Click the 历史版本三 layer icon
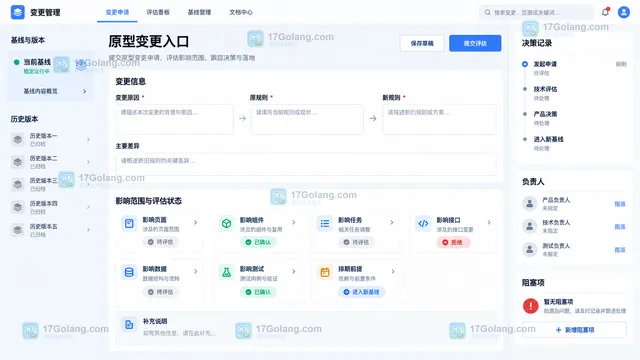Screen dimensions: 640x360 pyautogui.click(x=18, y=184)
